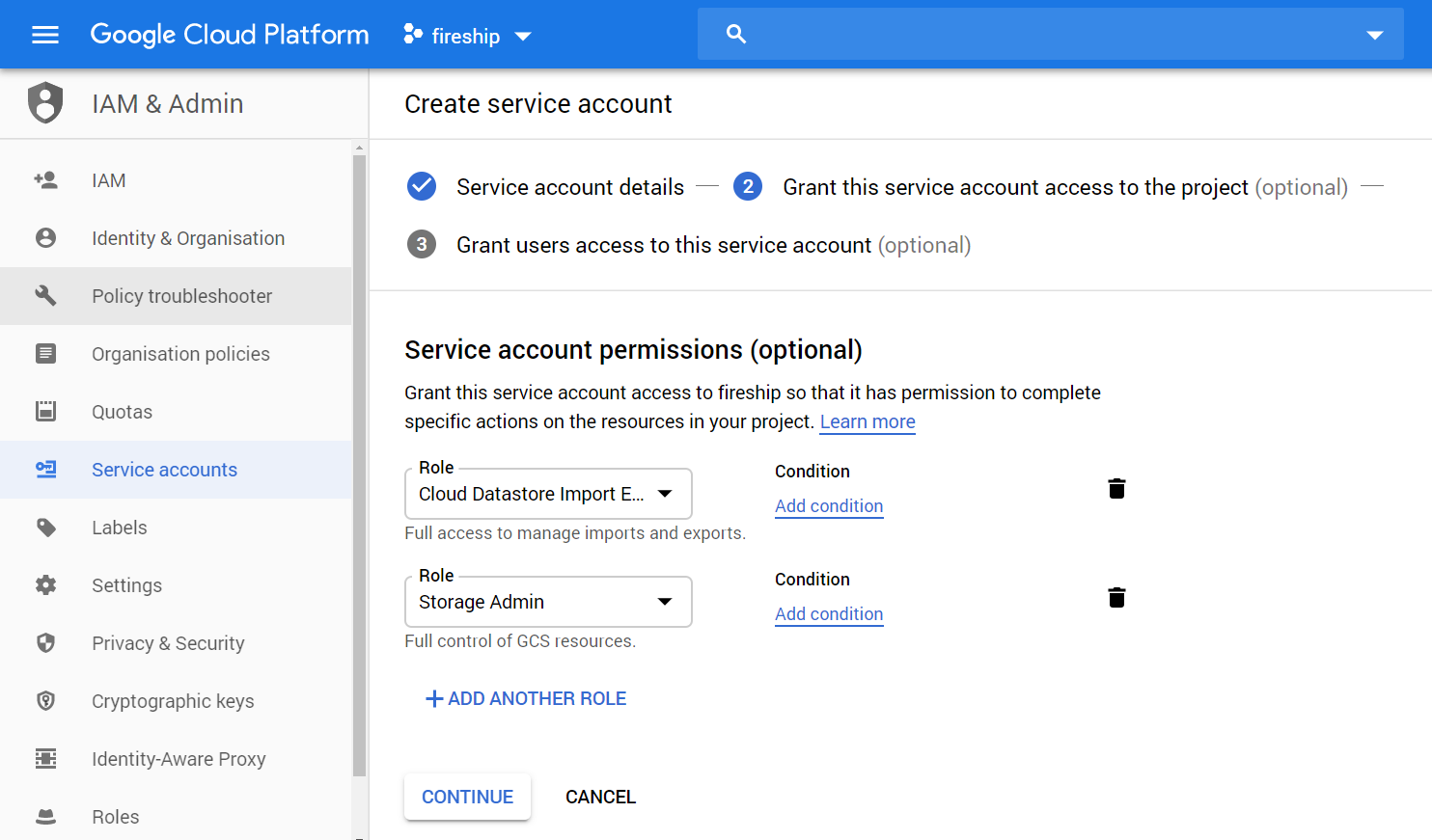Open the Quotas section via its icon
This screenshot has width=1432, height=840.
point(45,412)
